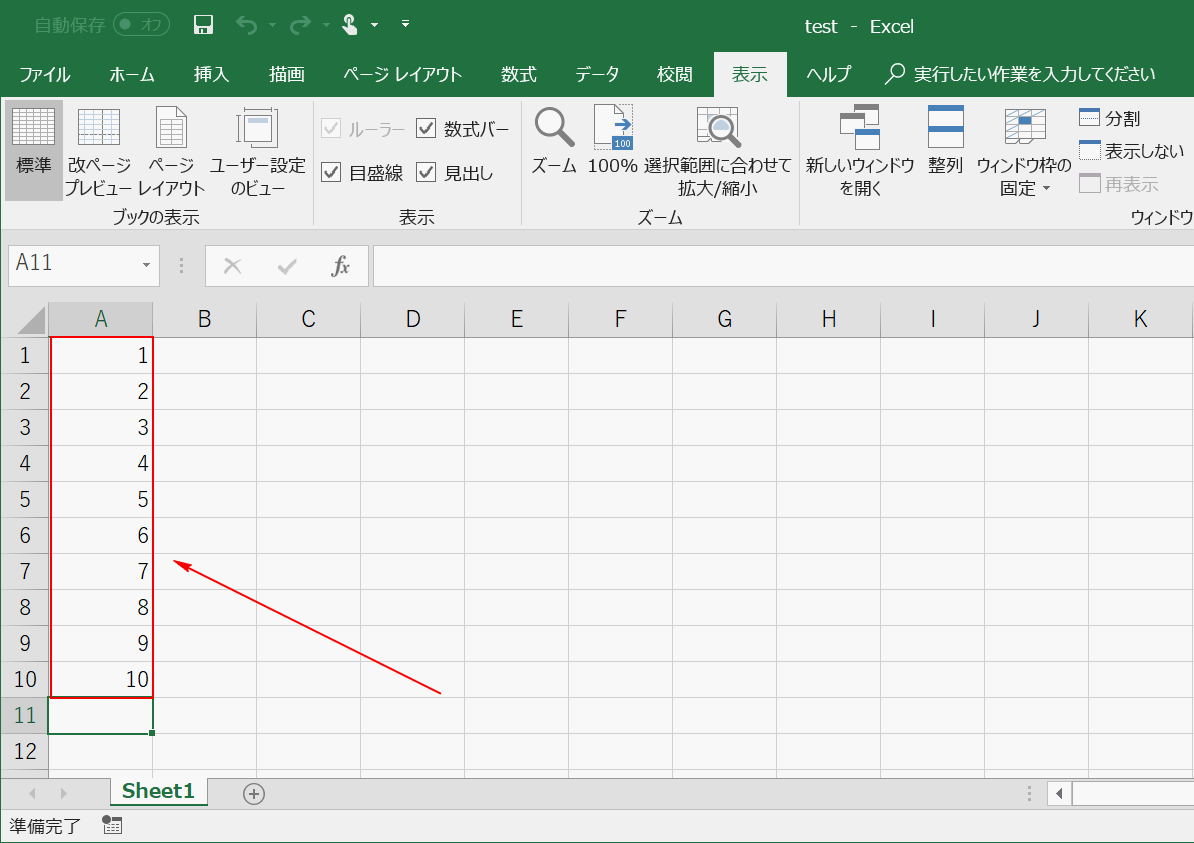
Task: Toggle the 見出し headings checkbox
Action: coord(426,173)
